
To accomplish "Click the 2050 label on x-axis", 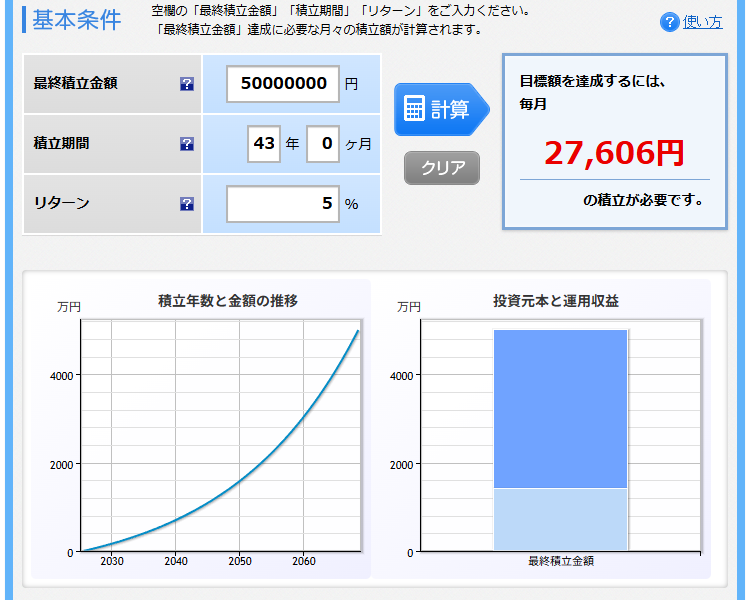I will 240,562.
